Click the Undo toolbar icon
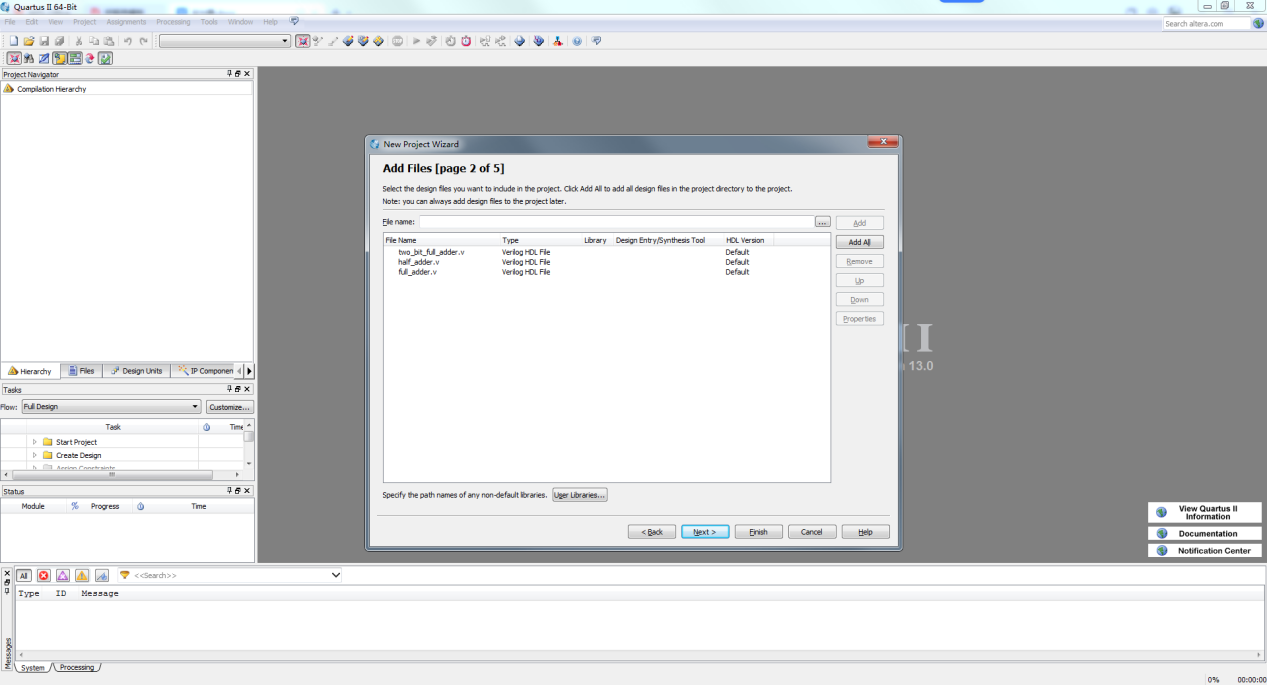1267x685 pixels. coord(127,41)
